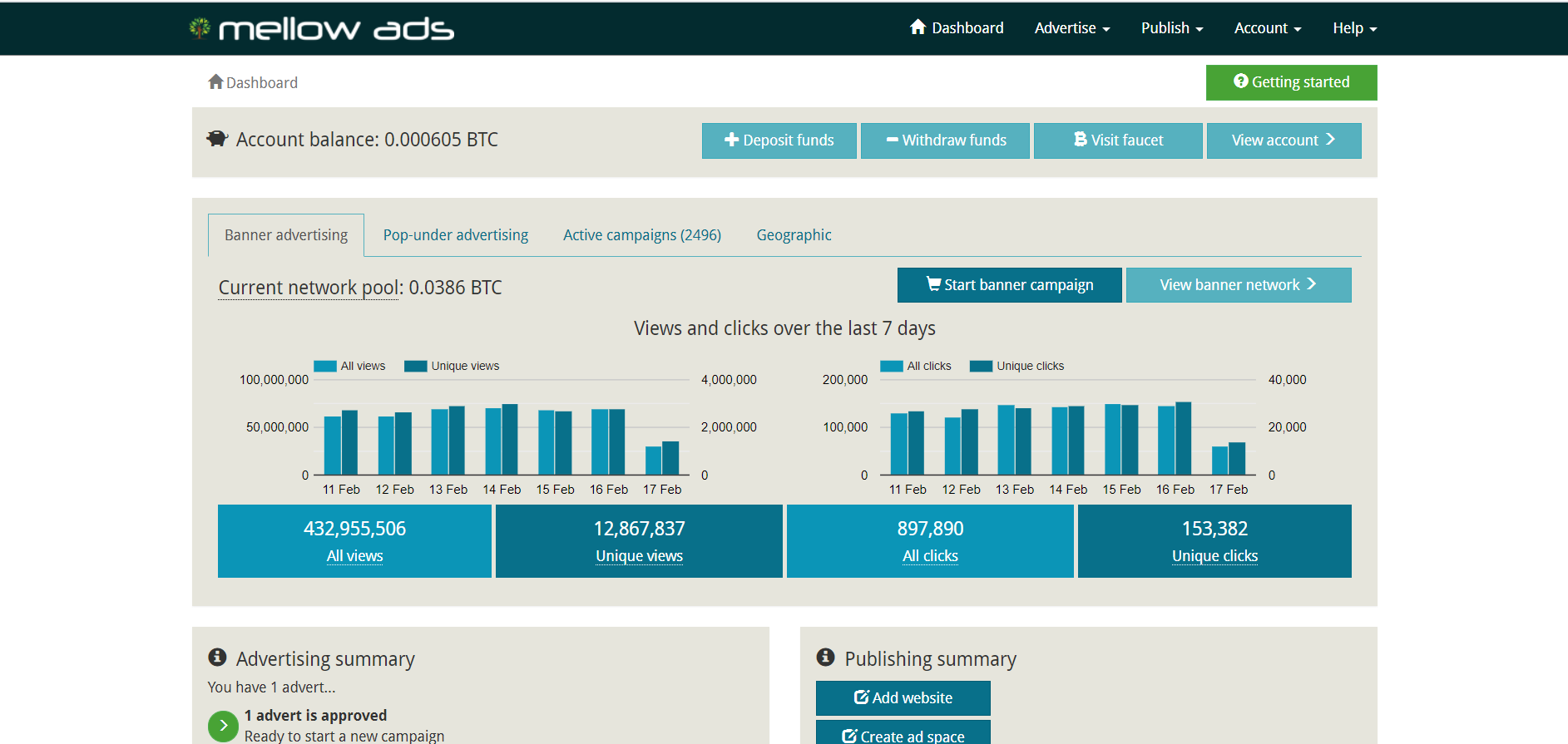The height and width of the screenshot is (744, 1568).
Task: Click the question mark icon on Getting started
Action: 1240,81
